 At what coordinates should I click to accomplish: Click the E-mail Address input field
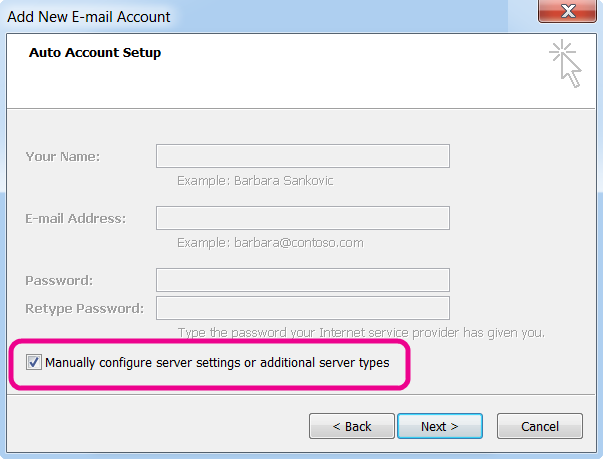click(x=303, y=218)
